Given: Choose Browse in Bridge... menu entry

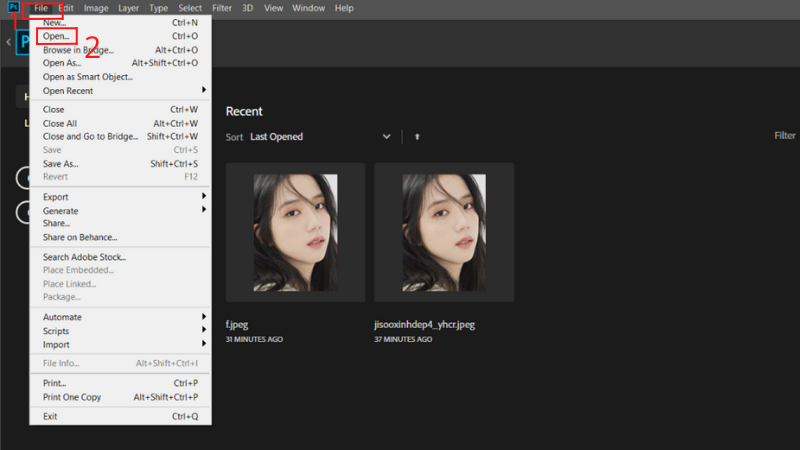Looking at the screenshot, I should point(78,50).
